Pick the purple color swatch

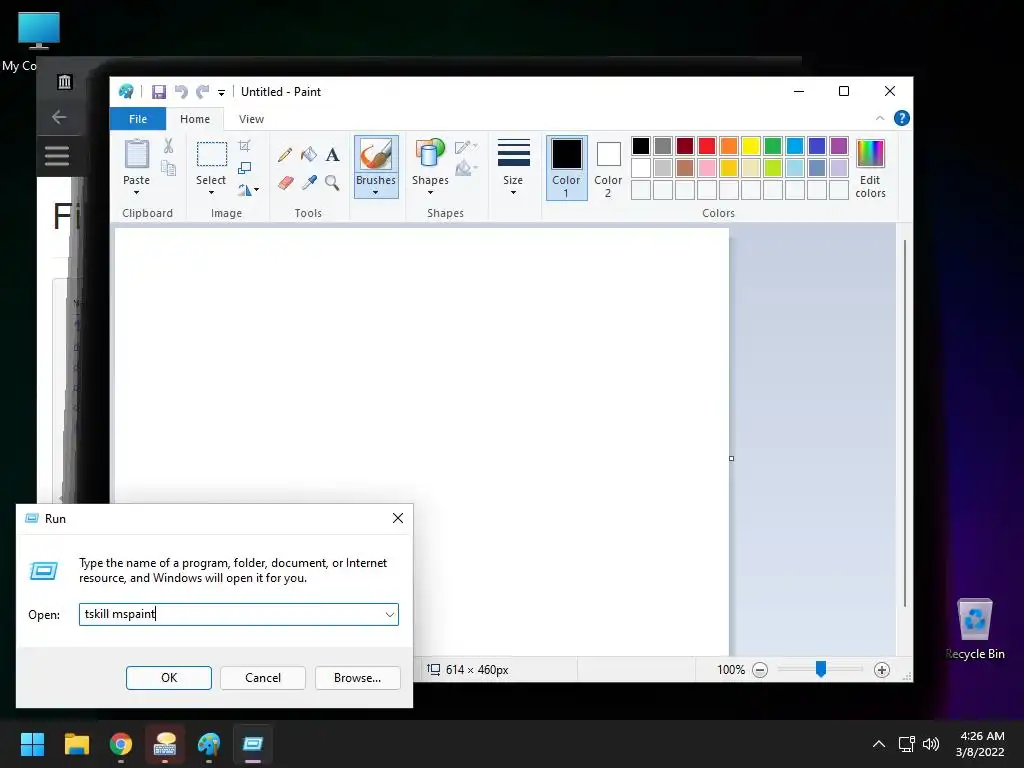click(839, 146)
